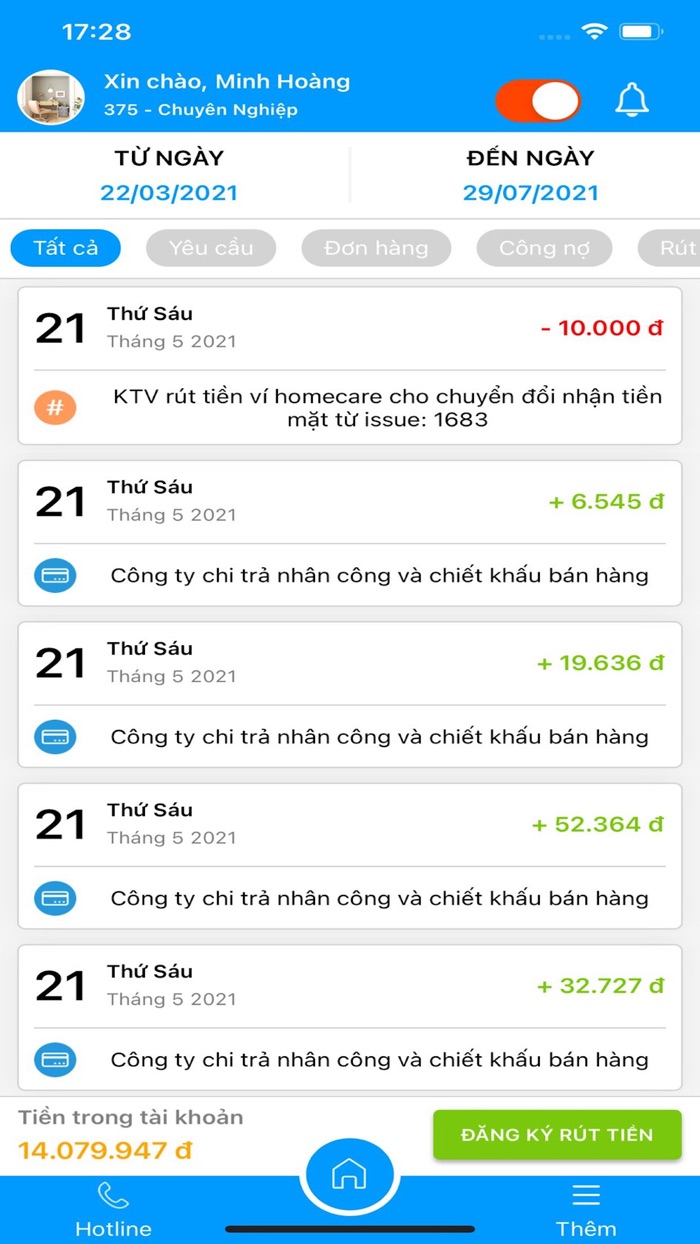Viewport: 700px width, 1244px height.
Task: Open the Hotline phone icon
Action: click(x=113, y=1196)
